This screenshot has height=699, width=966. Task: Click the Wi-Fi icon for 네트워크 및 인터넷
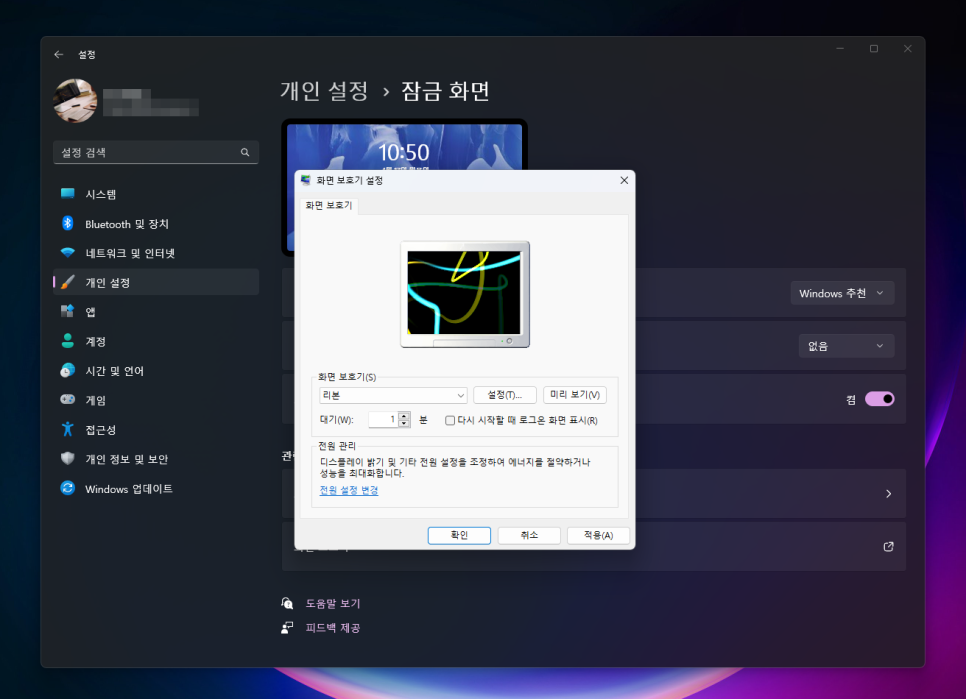[x=68, y=253]
